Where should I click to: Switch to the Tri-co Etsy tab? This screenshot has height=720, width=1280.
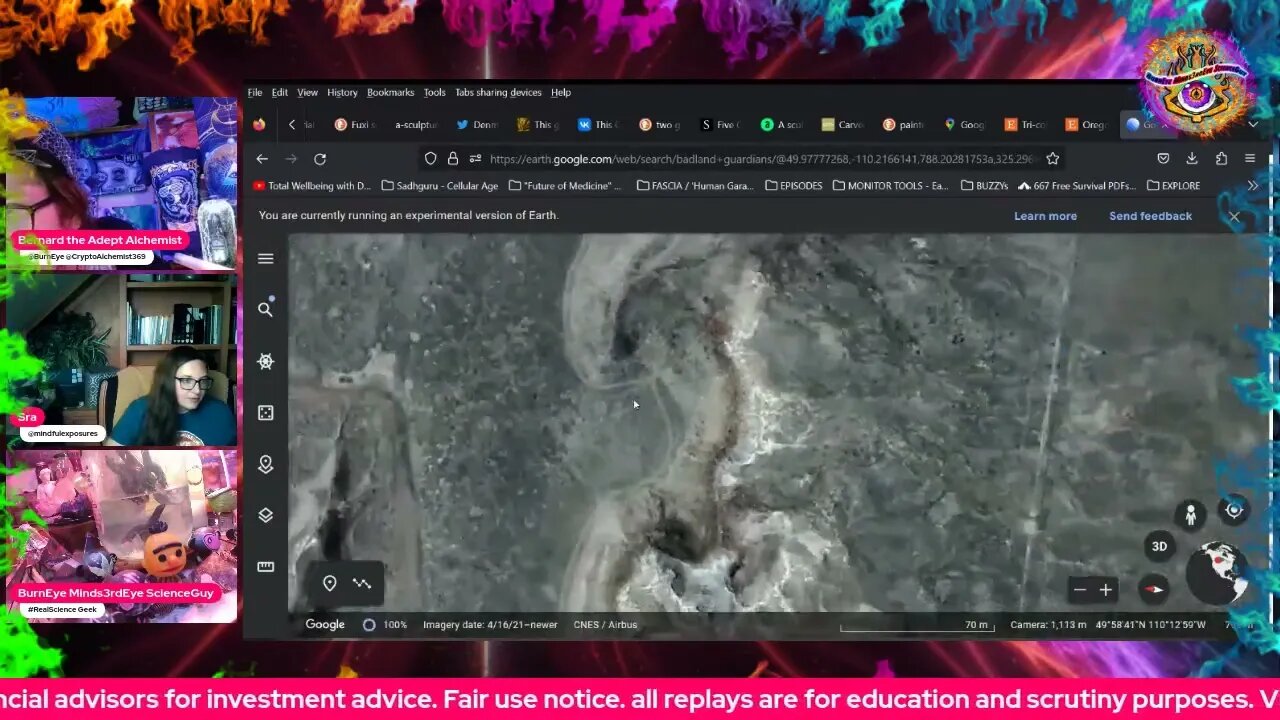tap(1027, 125)
